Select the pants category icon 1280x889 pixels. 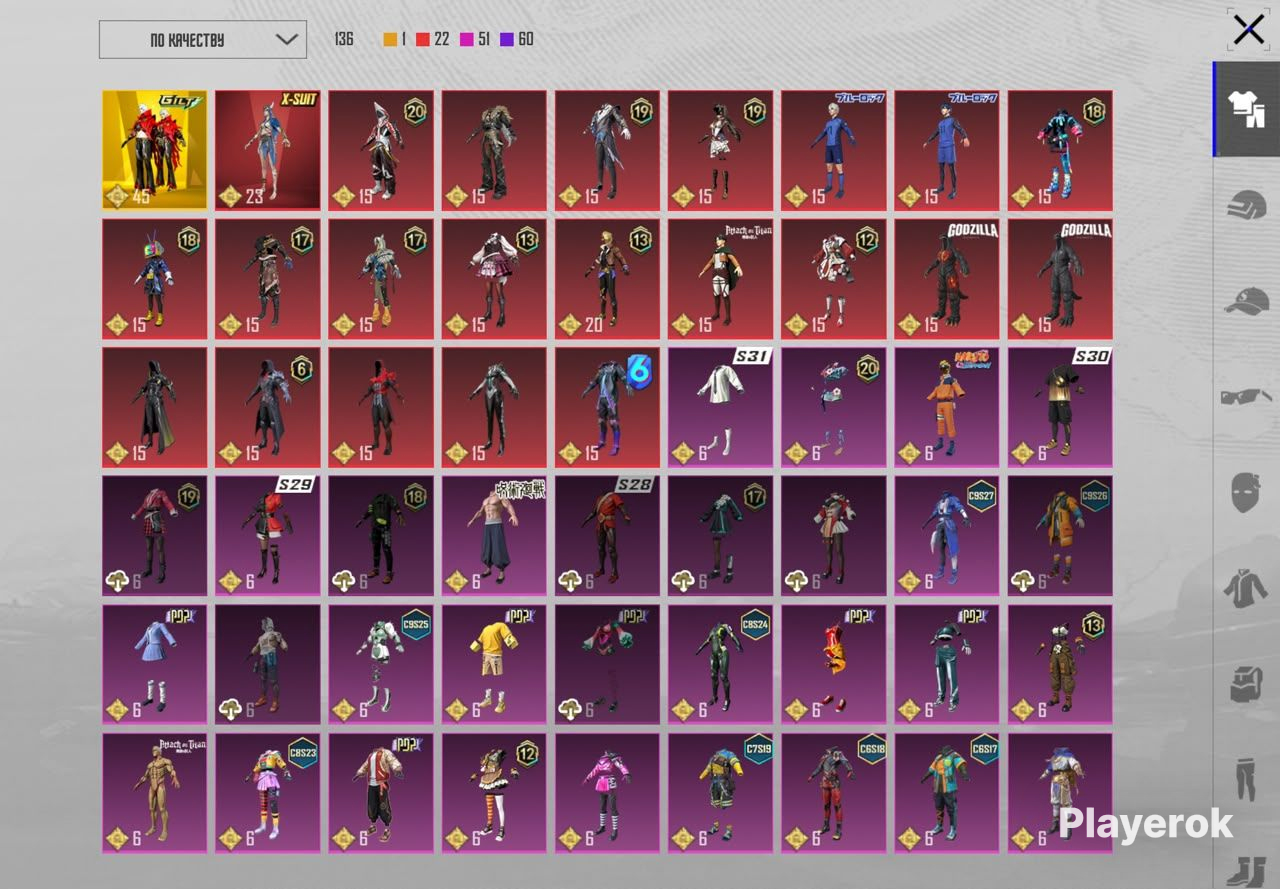click(x=1246, y=780)
